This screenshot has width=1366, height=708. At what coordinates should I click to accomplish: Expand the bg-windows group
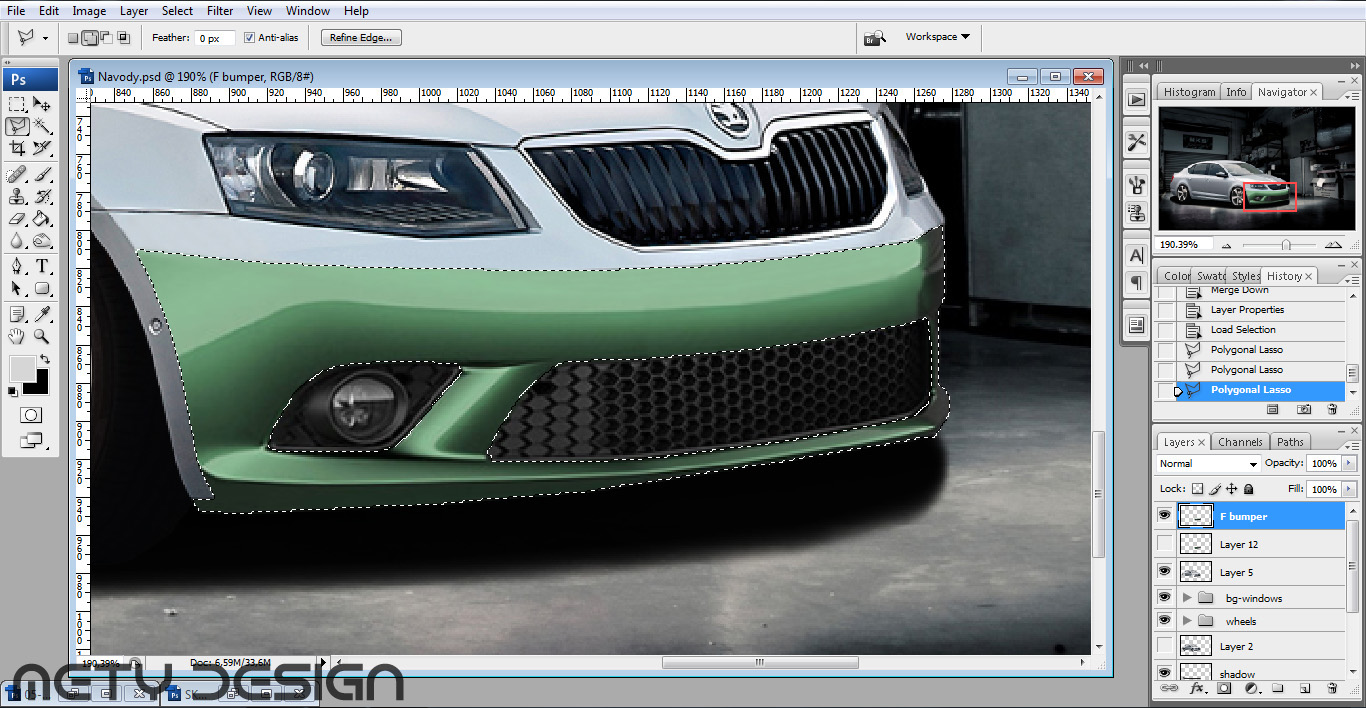point(1188,597)
